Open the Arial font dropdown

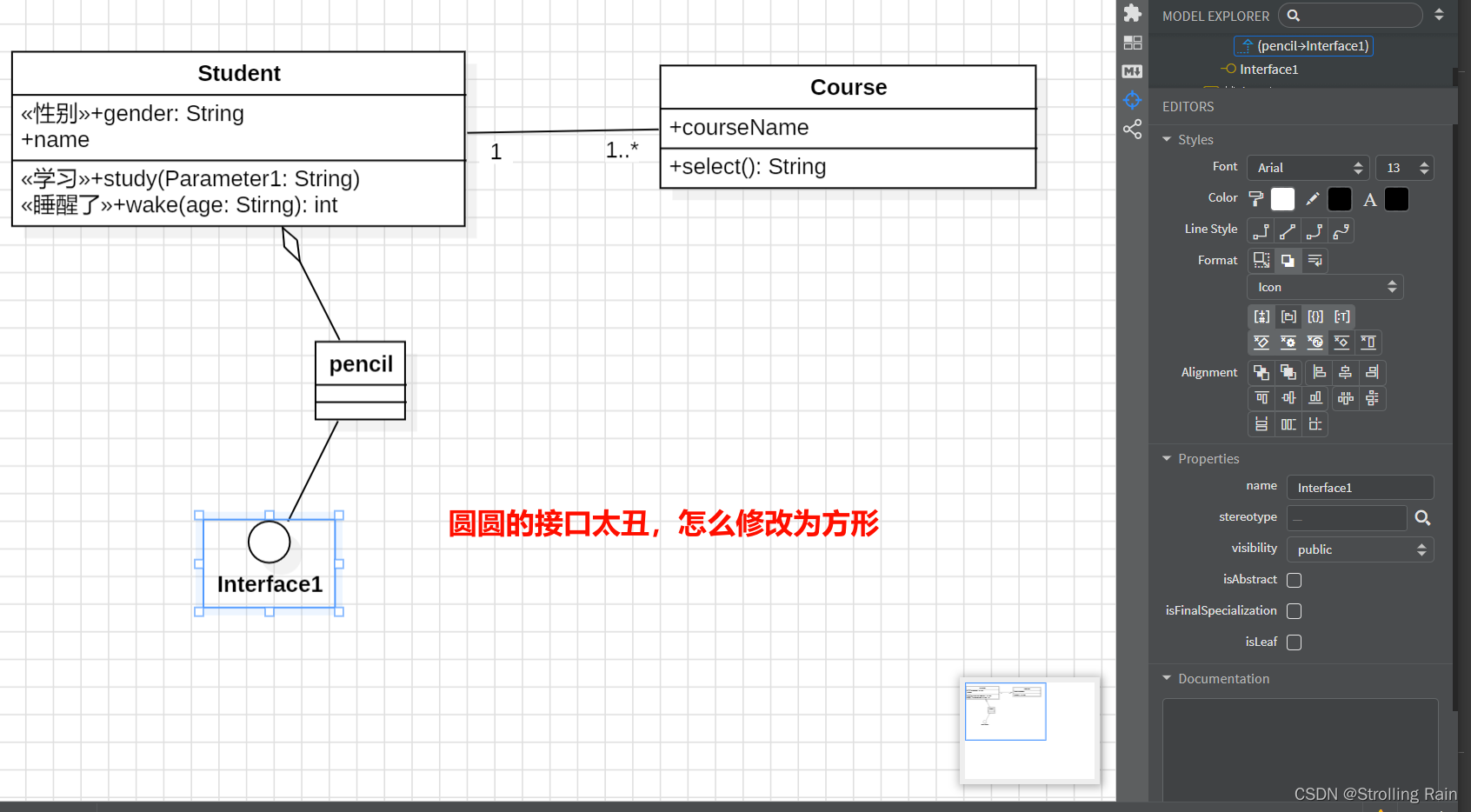coord(1308,168)
